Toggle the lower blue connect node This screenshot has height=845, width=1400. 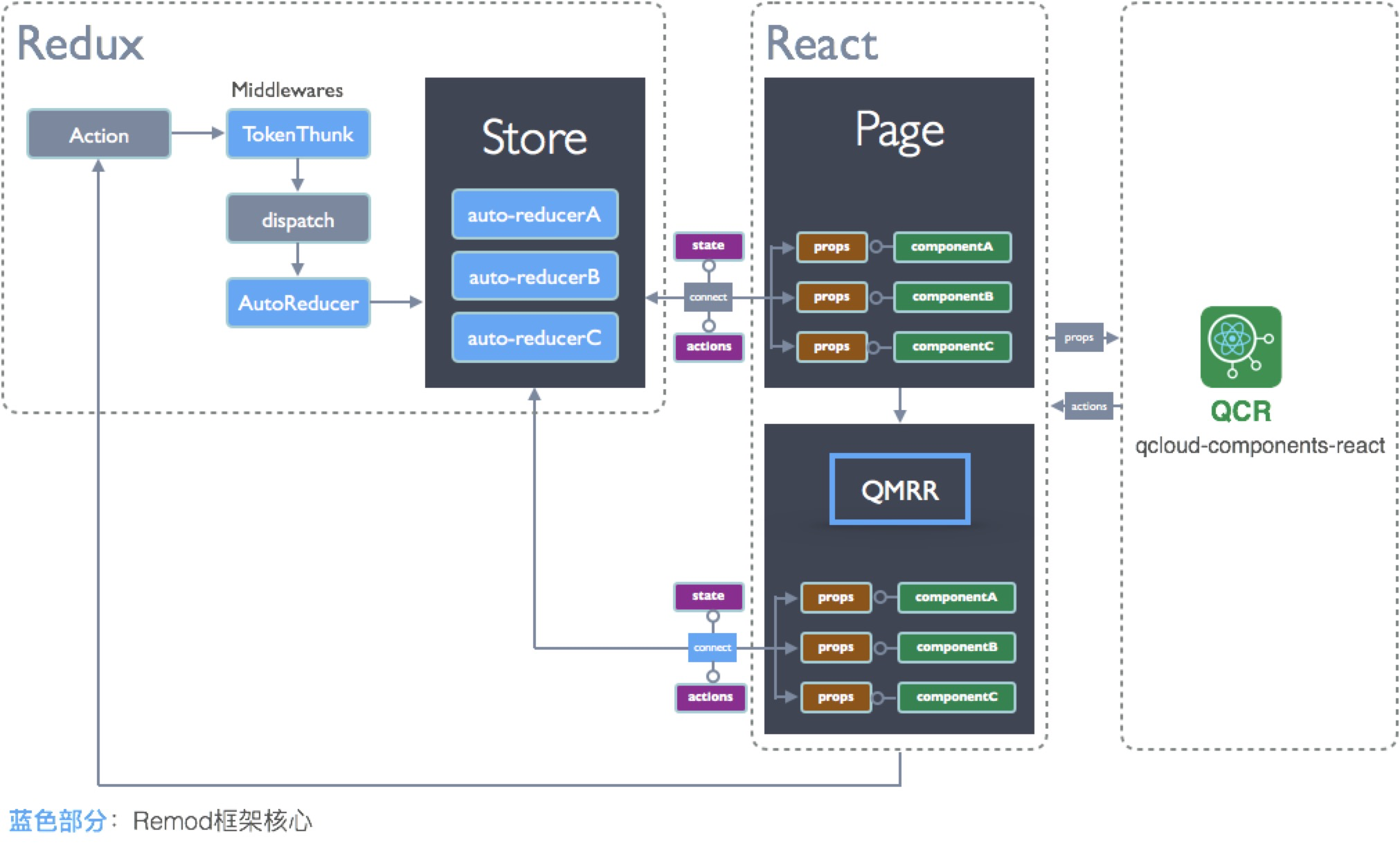click(x=711, y=648)
